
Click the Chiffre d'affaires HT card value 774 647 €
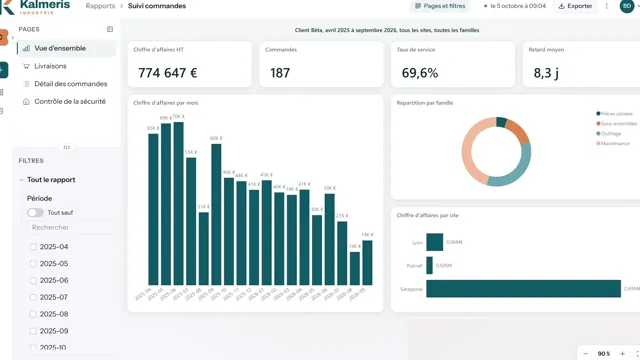168,73
